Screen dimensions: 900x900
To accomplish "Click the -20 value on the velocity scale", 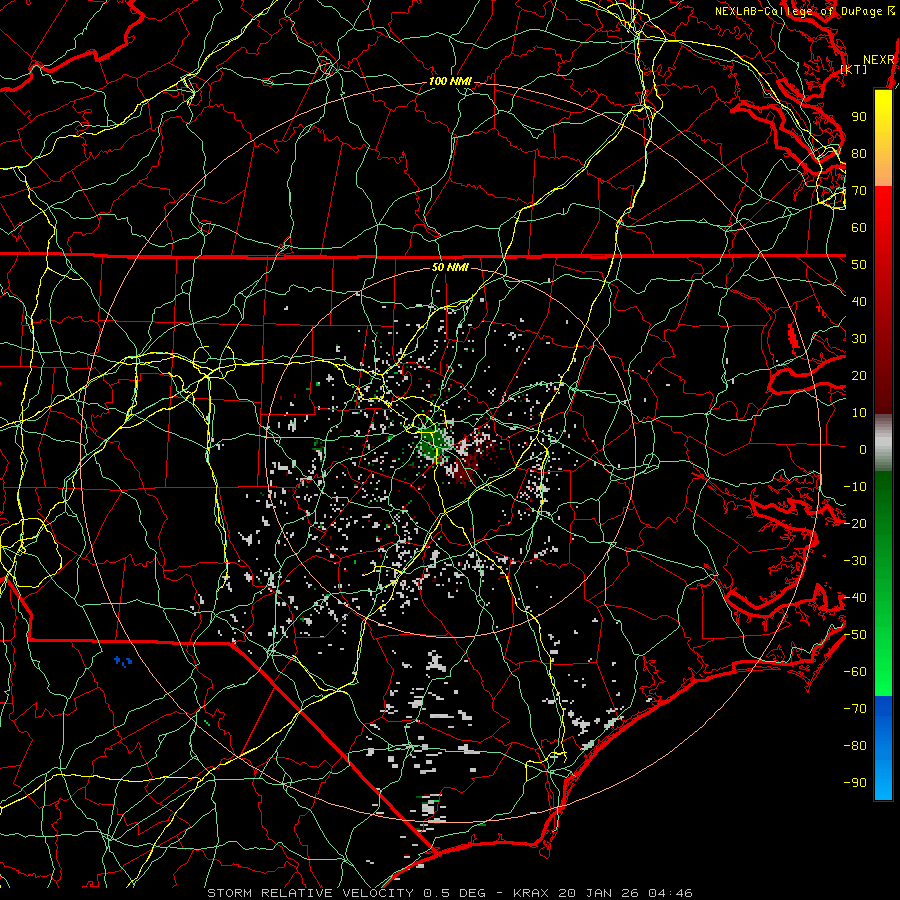I will coord(855,523).
